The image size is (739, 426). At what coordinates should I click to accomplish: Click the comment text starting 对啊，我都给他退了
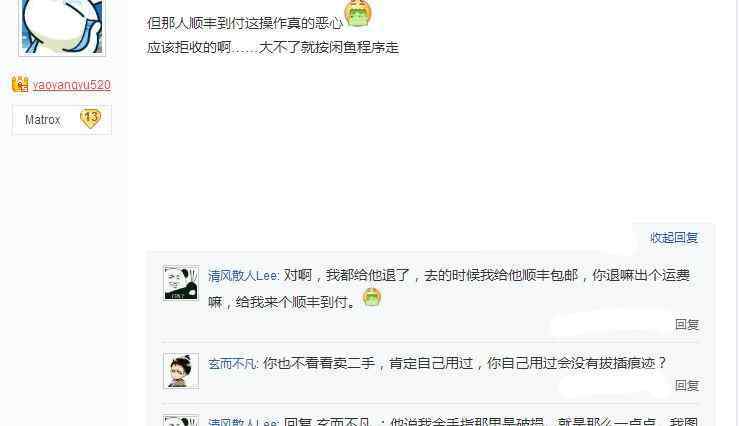(x=449, y=288)
